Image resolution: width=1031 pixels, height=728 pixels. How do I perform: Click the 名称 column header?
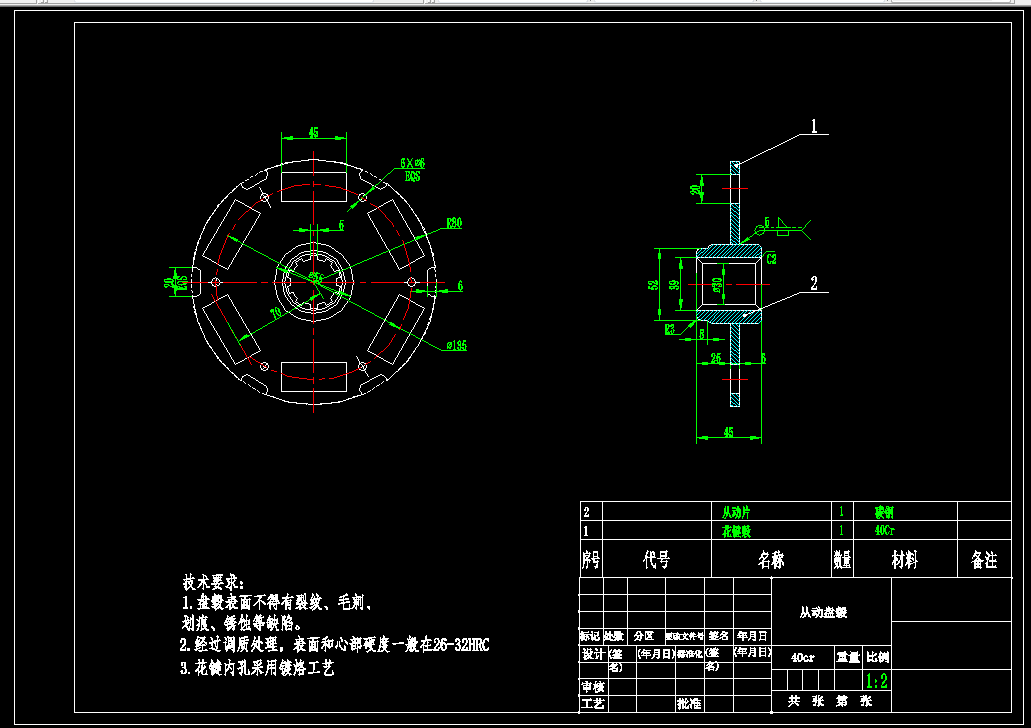click(771, 560)
